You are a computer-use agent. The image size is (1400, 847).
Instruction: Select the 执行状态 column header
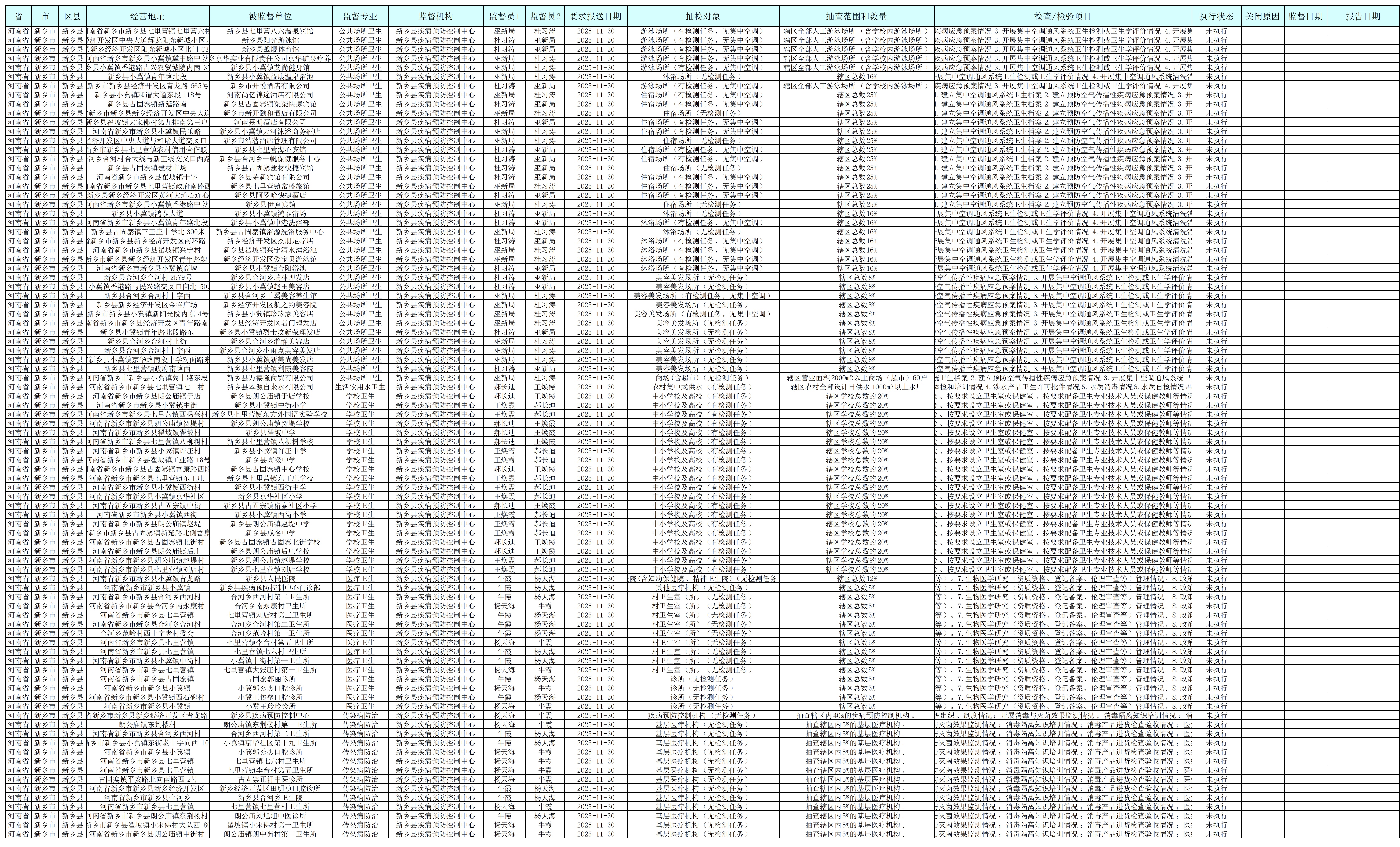[x=1216, y=16]
